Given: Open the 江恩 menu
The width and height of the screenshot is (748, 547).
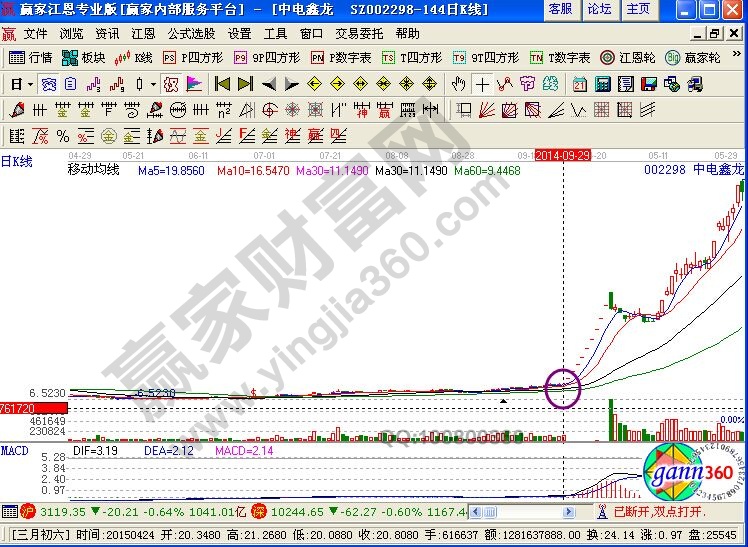Looking at the screenshot, I should 143,33.
